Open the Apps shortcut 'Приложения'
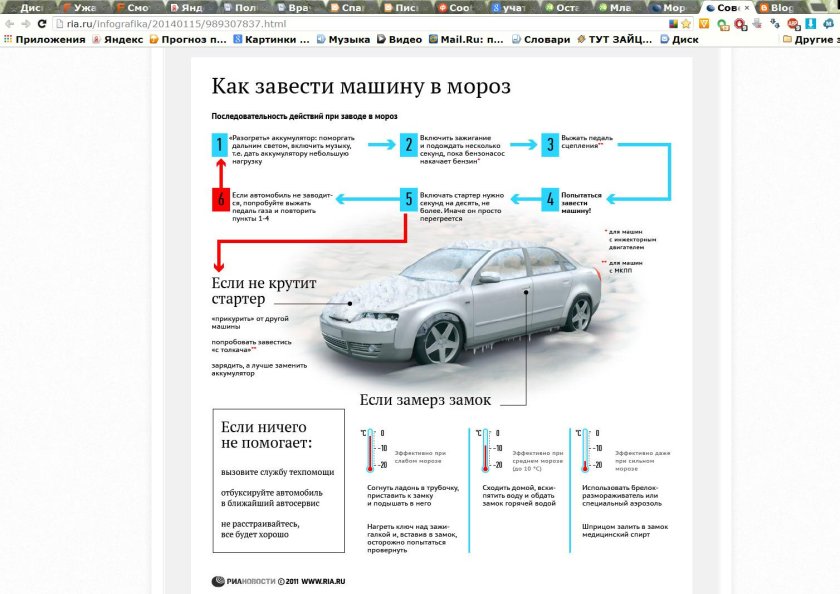The height and width of the screenshot is (594, 840). pyautogui.click(x=45, y=40)
